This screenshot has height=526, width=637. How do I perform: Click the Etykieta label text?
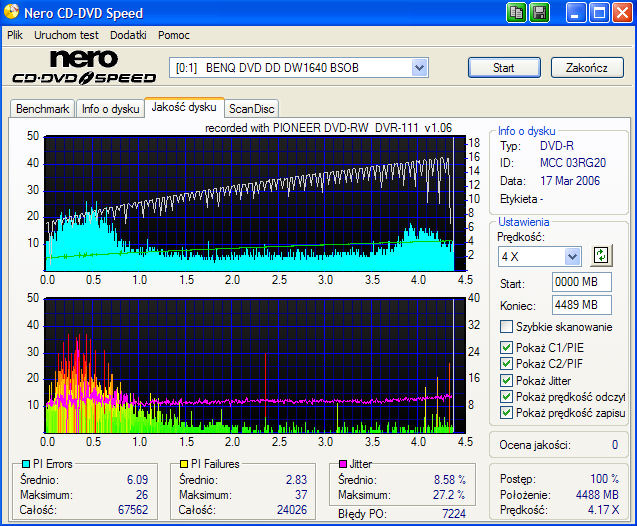521,199
